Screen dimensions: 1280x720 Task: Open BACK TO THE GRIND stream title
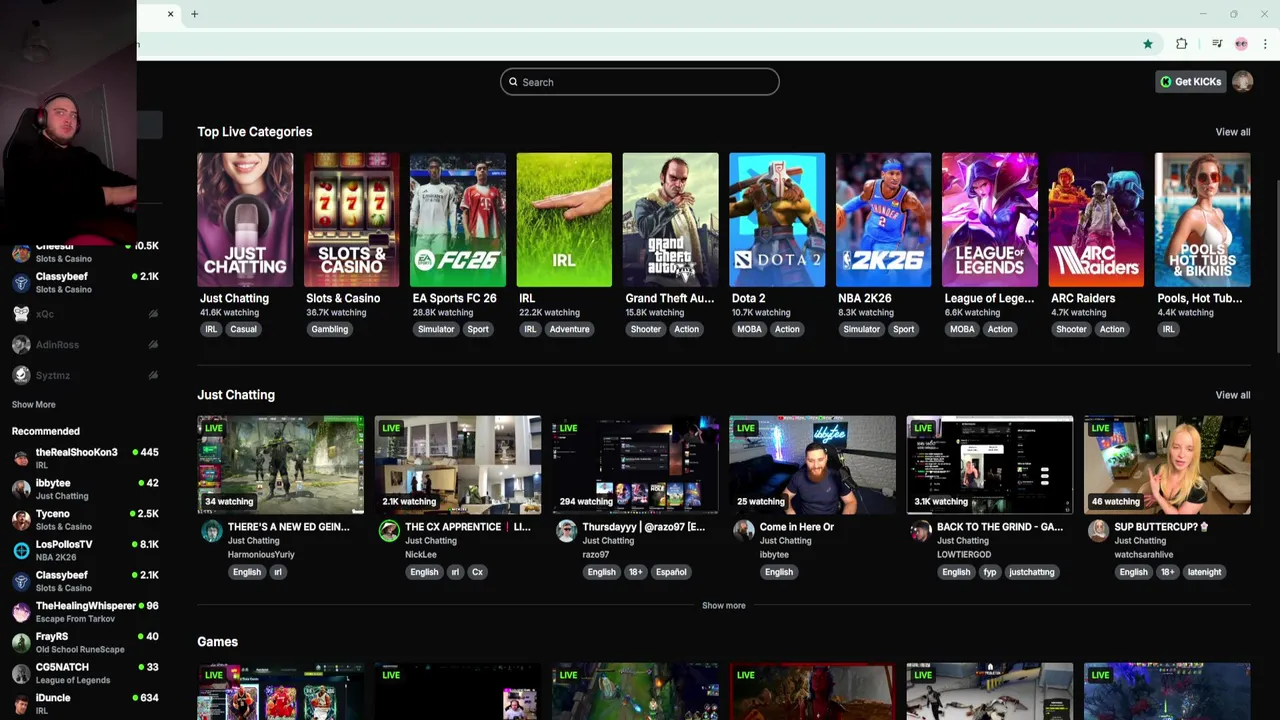[x=1000, y=527]
